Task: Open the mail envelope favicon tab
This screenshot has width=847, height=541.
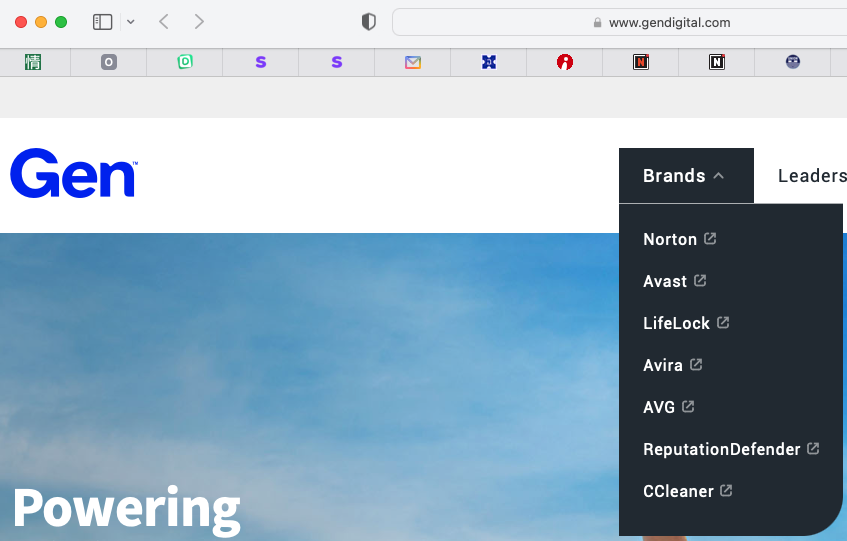Action: coord(413,62)
